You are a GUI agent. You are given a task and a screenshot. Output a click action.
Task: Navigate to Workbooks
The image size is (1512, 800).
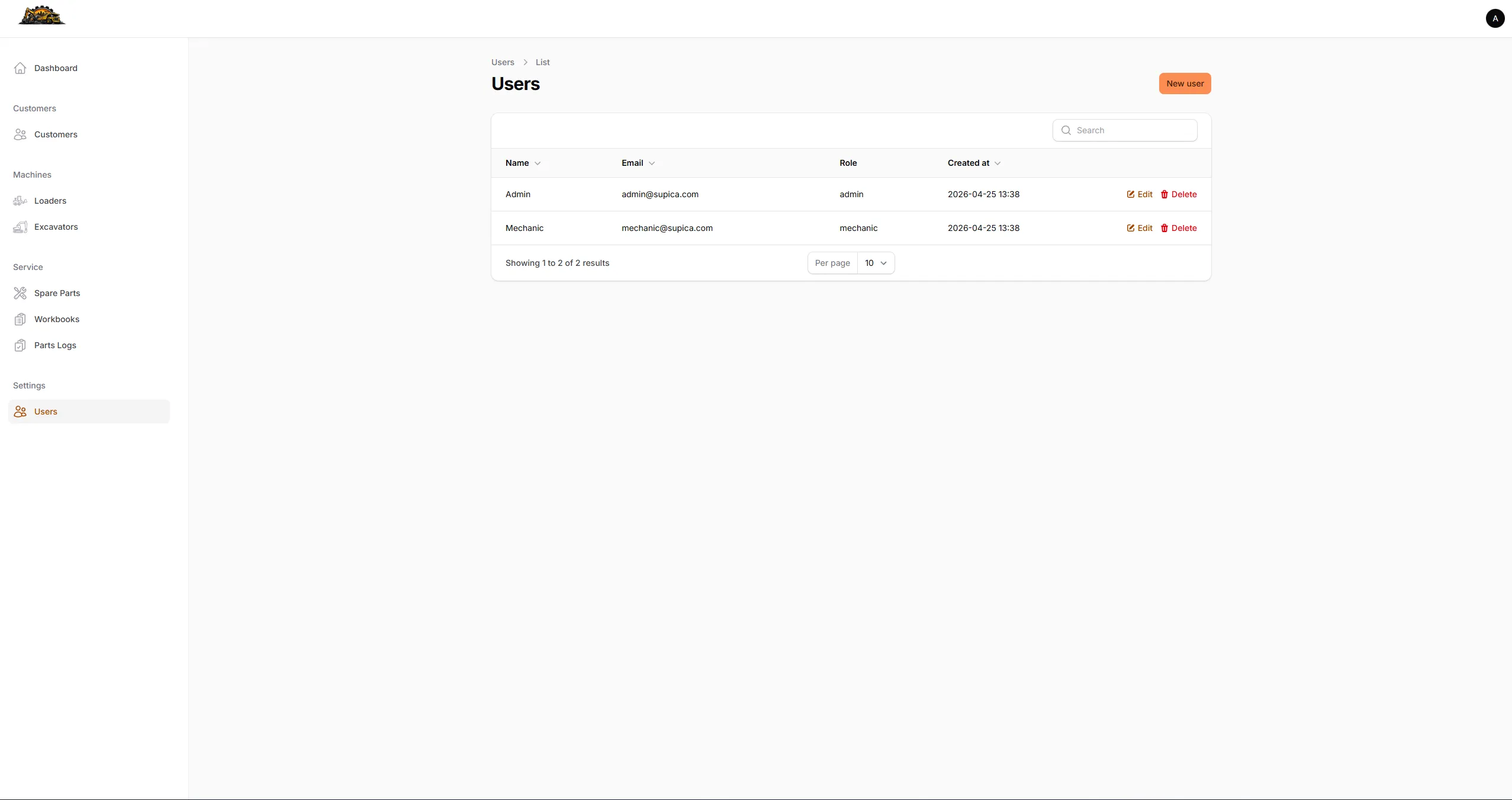coord(89,319)
